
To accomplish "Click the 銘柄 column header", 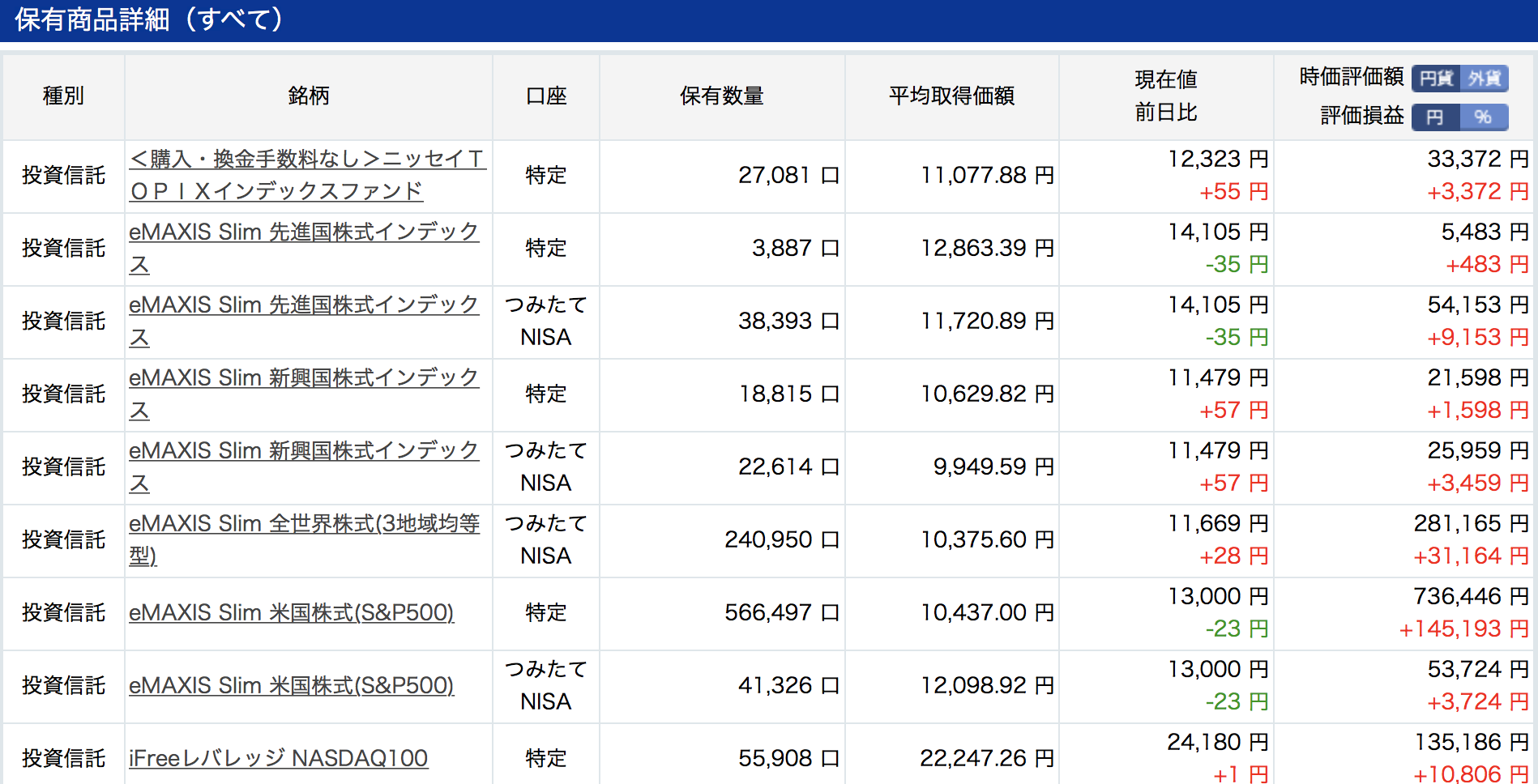I will tap(309, 96).
